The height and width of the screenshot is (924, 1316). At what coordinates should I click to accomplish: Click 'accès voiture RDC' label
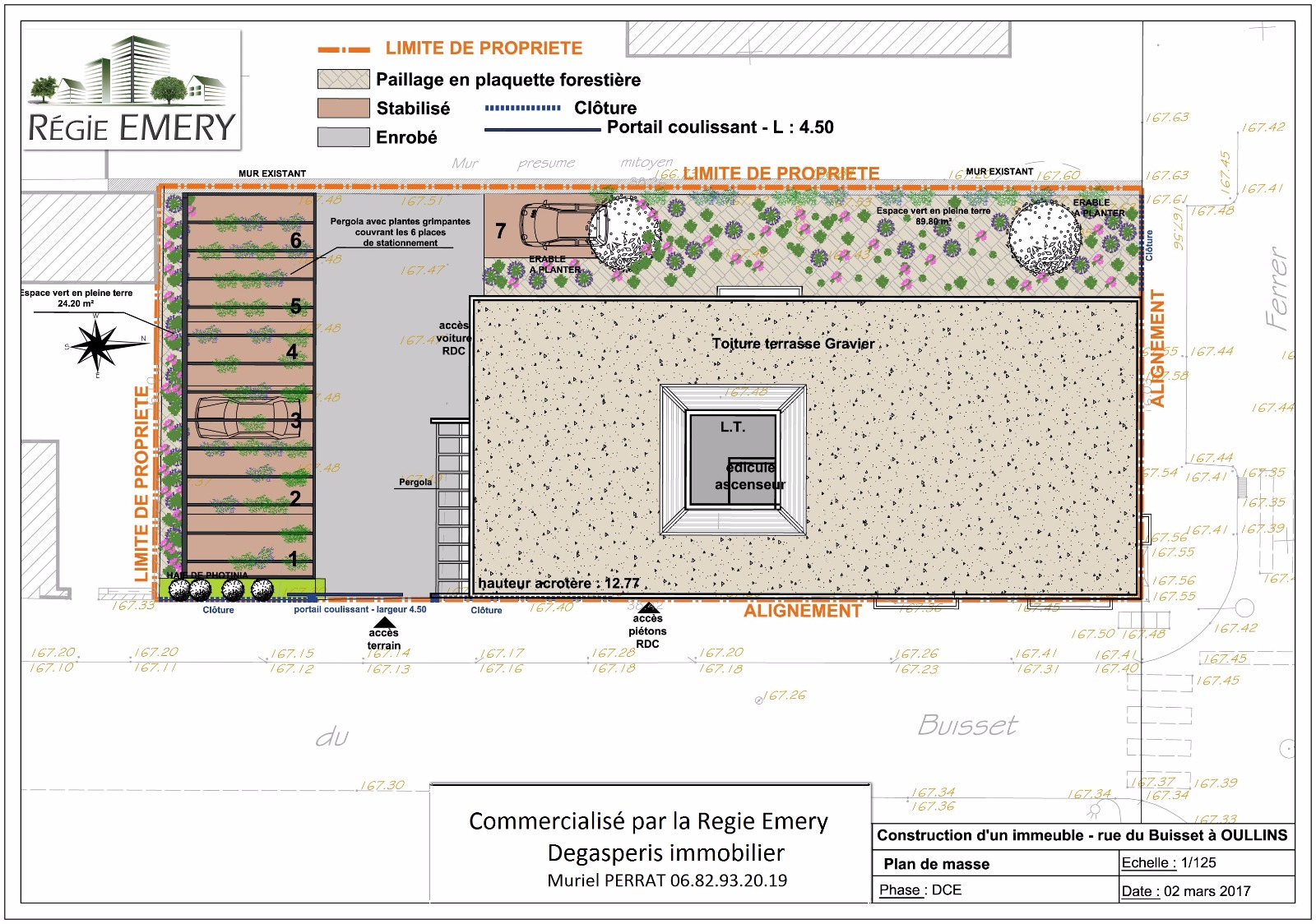(x=454, y=338)
